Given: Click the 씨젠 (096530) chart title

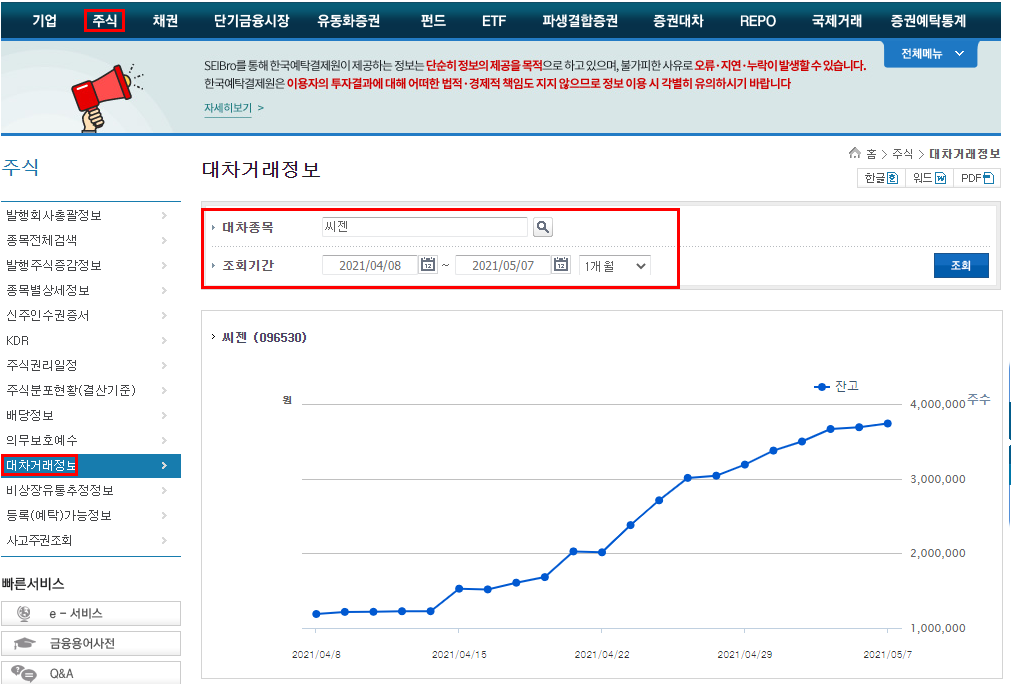Looking at the screenshot, I should pyautogui.click(x=264, y=337).
